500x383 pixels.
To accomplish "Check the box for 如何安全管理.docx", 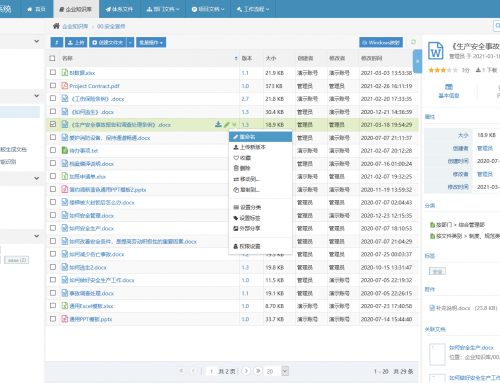I will tap(53, 215).
